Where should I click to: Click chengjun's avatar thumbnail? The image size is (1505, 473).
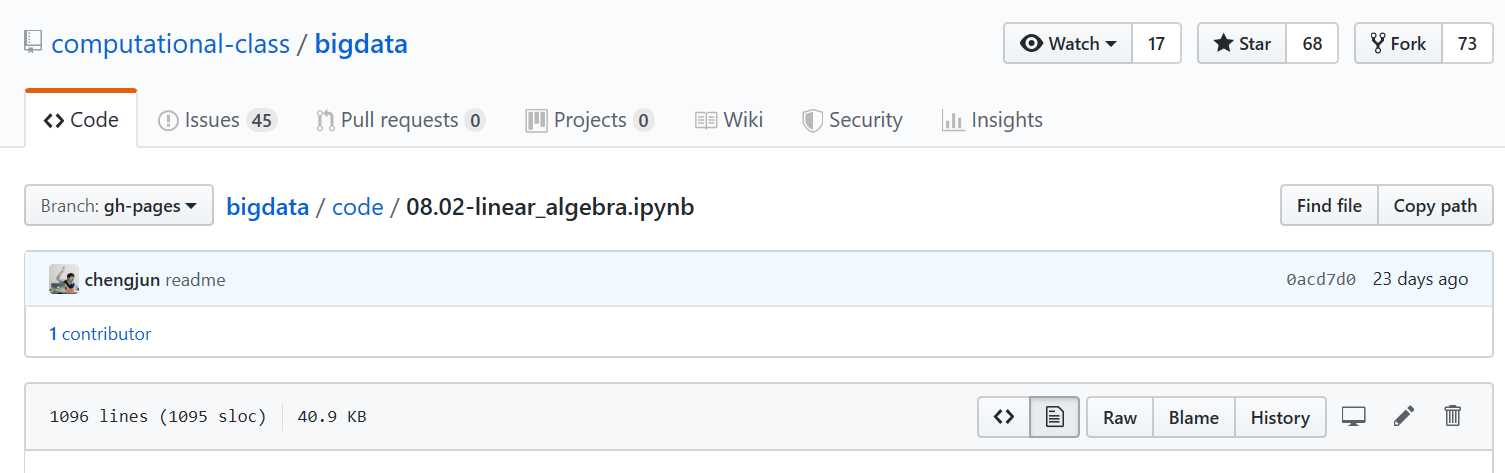64,279
